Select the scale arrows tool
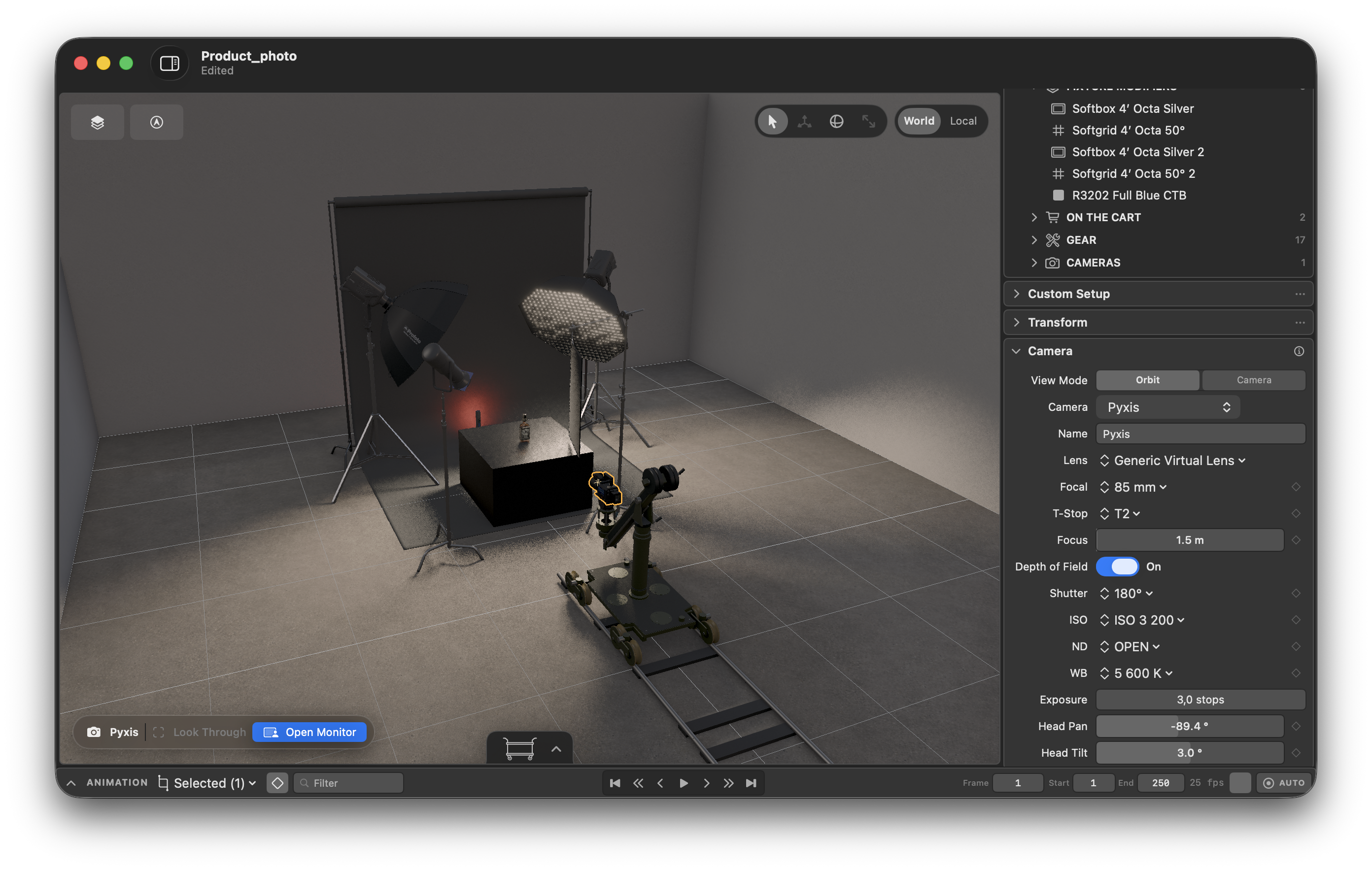 pos(868,121)
